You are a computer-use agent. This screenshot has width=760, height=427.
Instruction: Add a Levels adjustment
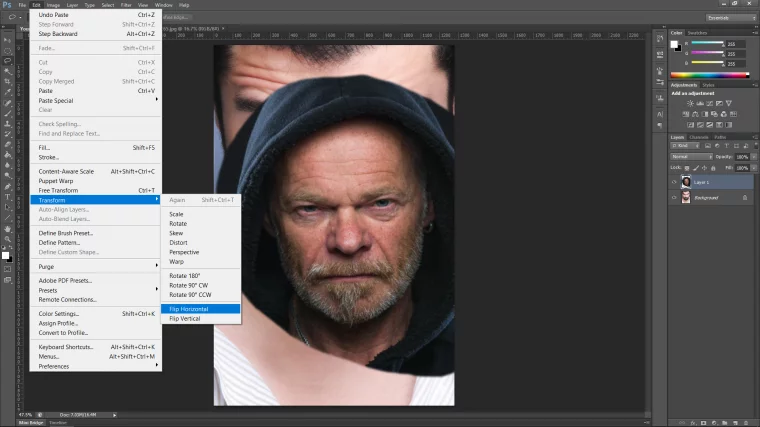pyautogui.click(x=700, y=103)
